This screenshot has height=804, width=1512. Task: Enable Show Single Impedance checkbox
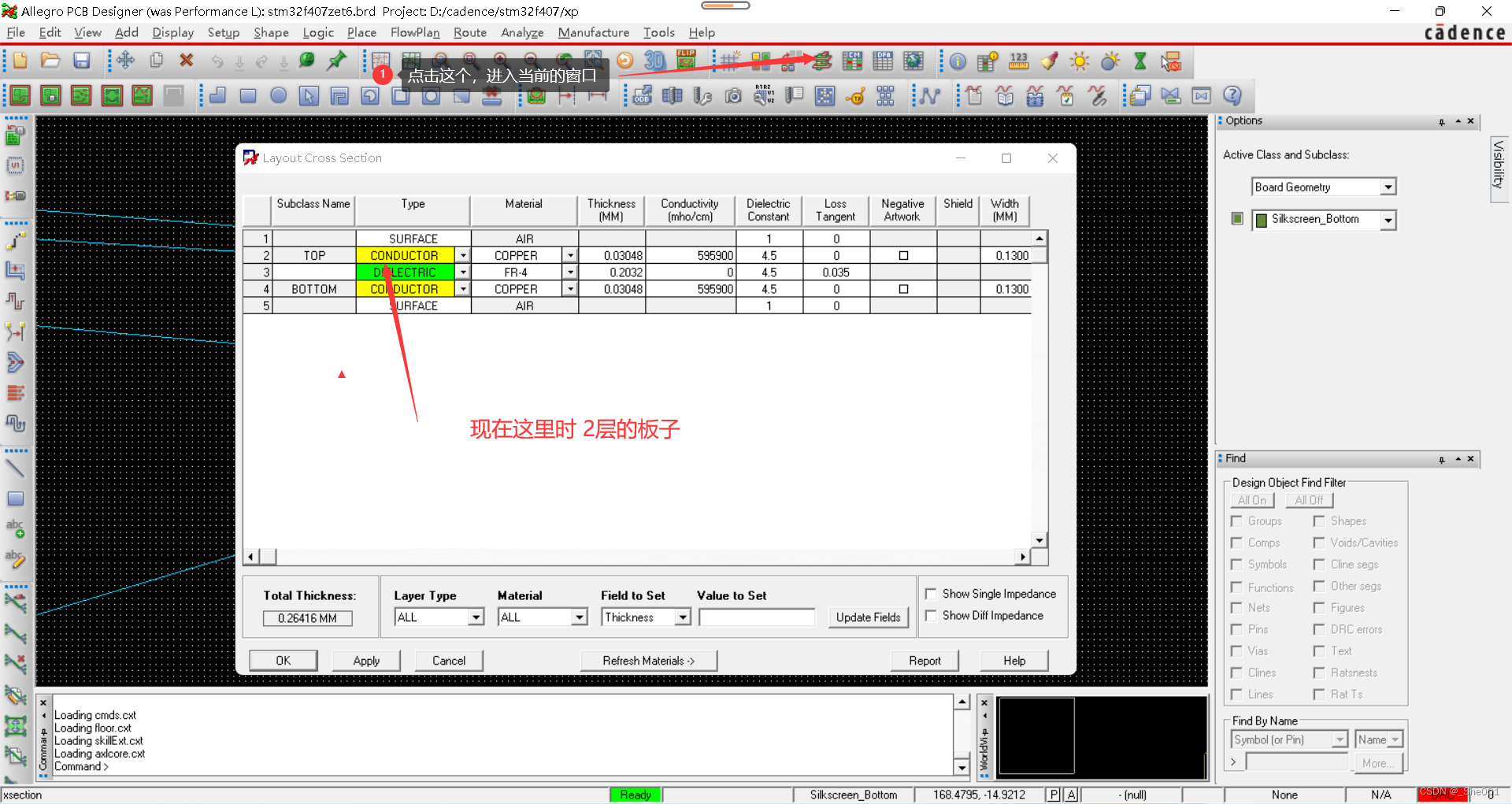[x=931, y=594]
